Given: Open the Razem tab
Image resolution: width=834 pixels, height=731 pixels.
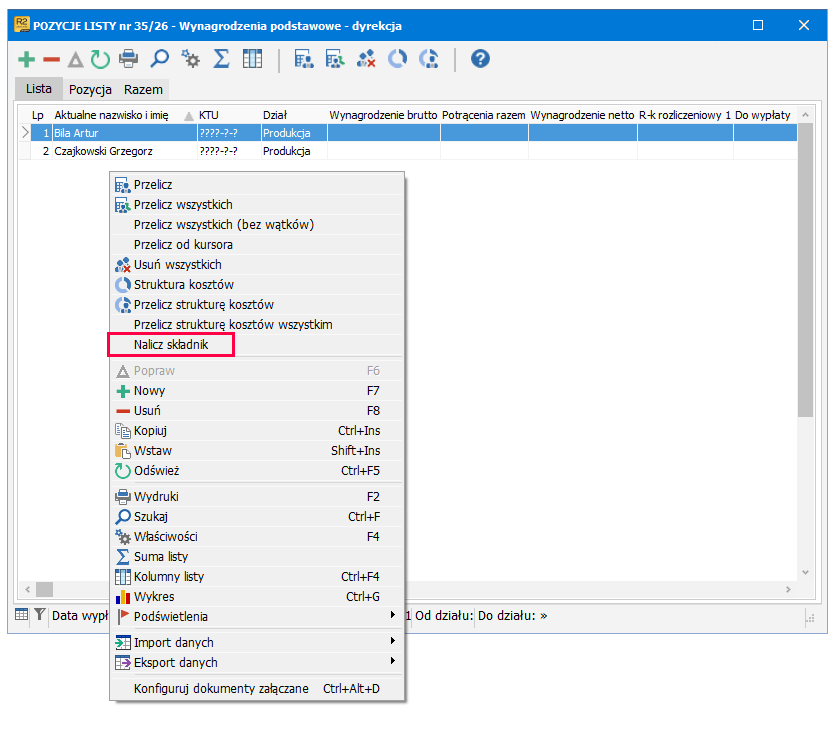Looking at the screenshot, I should pos(143,89).
